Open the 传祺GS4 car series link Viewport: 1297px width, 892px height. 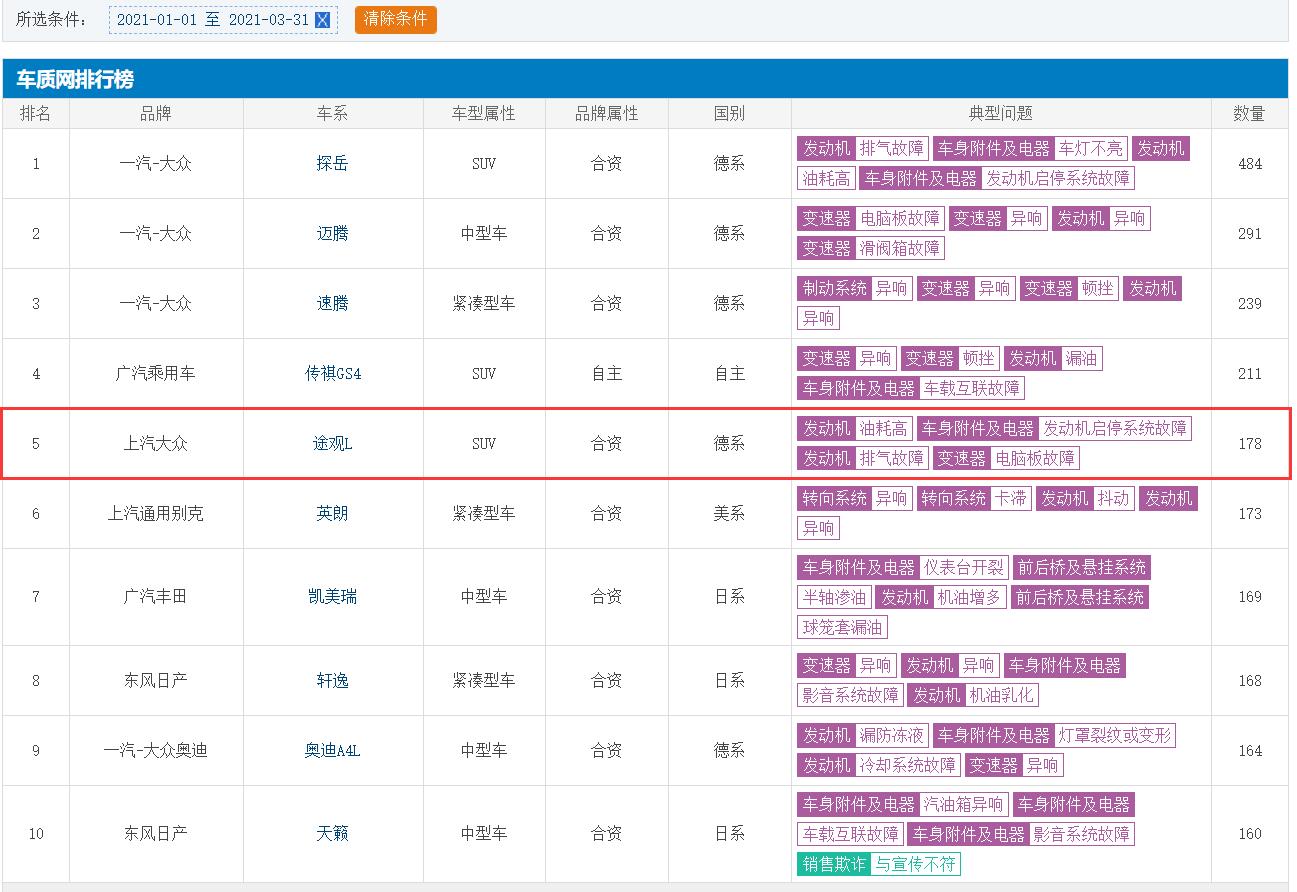[333, 374]
